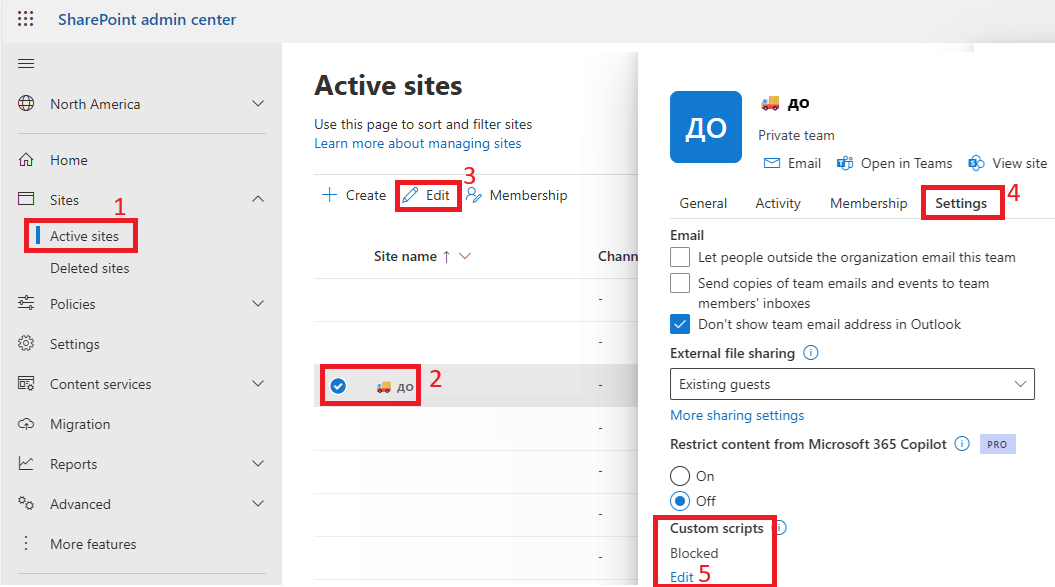This screenshot has height=587, width=1055.
Task: Click the Advanced gears icon
Action: pos(26,504)
